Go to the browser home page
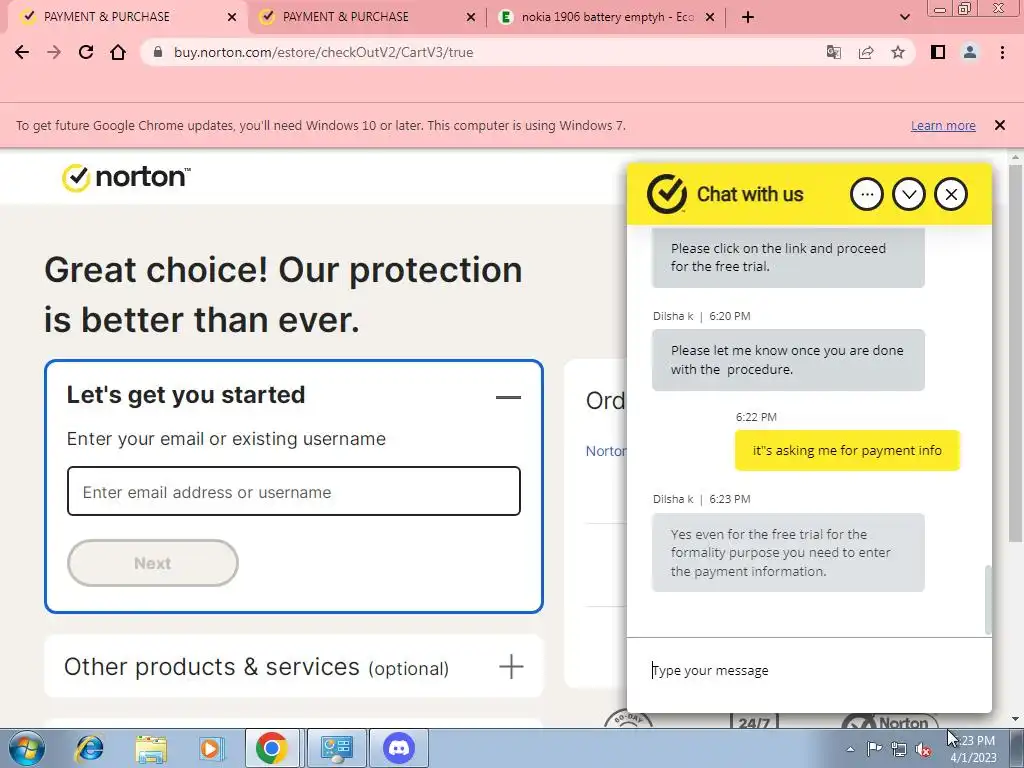This screenshot has width=1024, height=768. pyautogui.click(x=118, y=52)
